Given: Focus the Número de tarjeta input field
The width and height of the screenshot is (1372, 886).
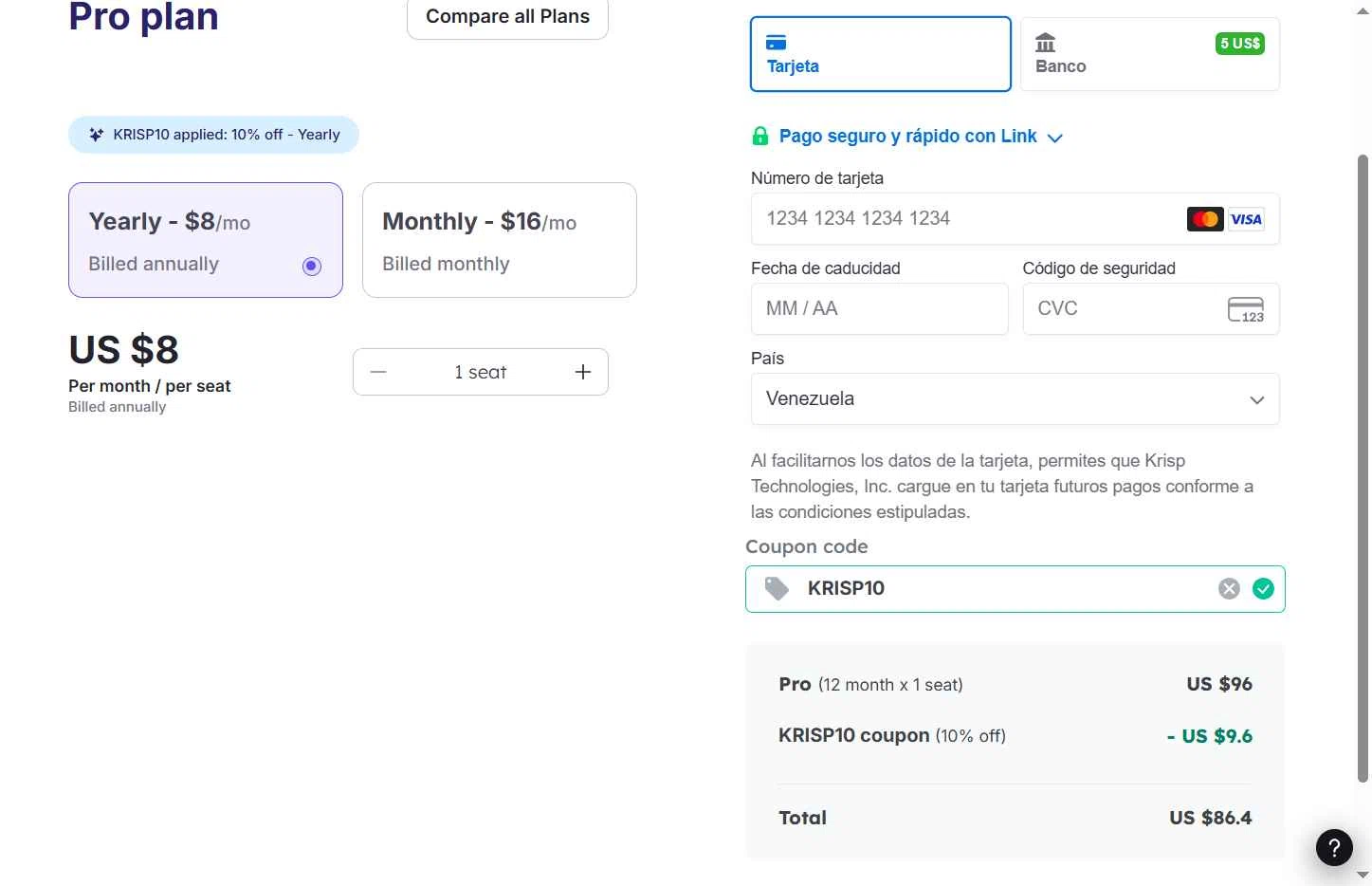Looking at the screenshot, I should 1015,219.
